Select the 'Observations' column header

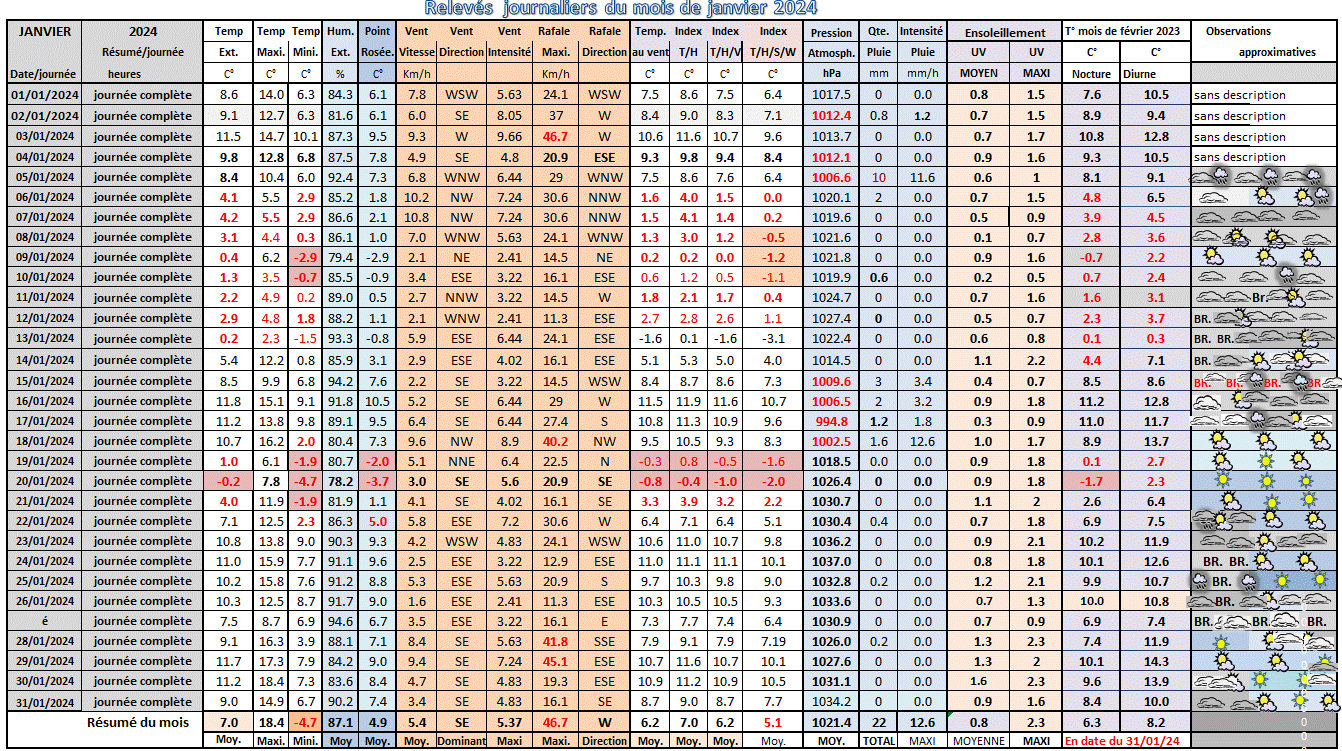tap(1238, 31)
